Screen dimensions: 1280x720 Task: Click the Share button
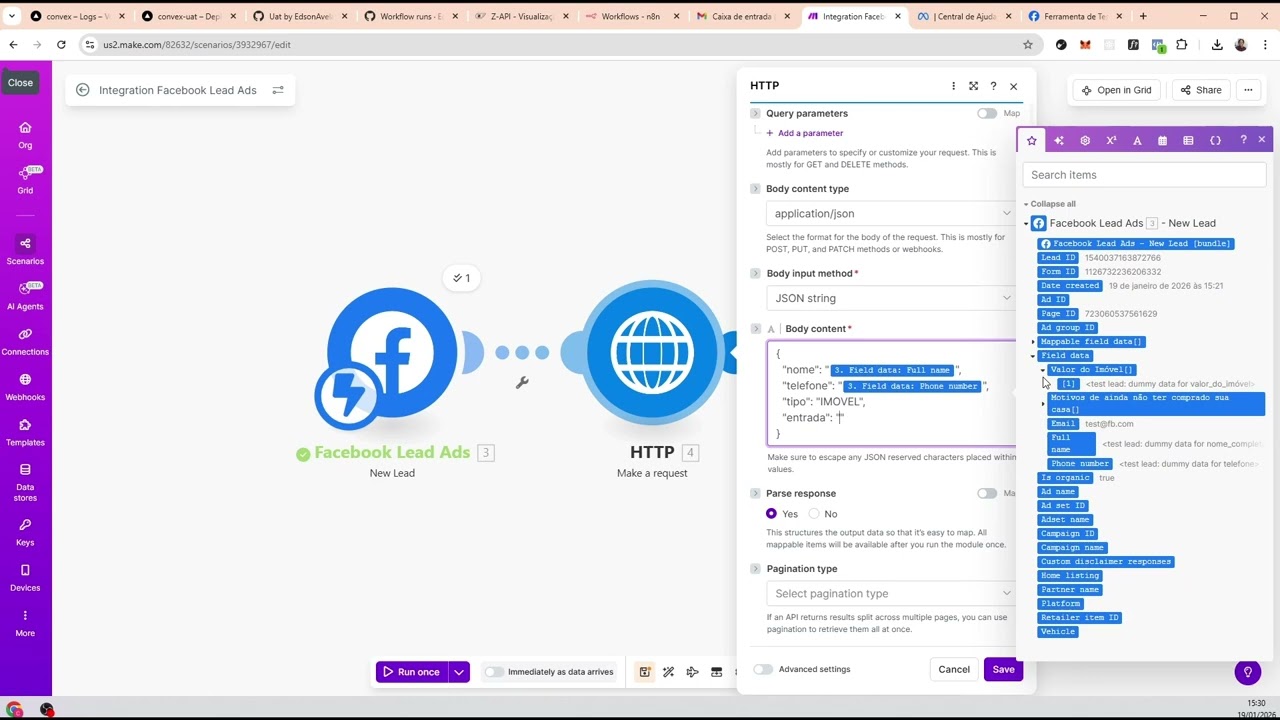point(1201,90)
